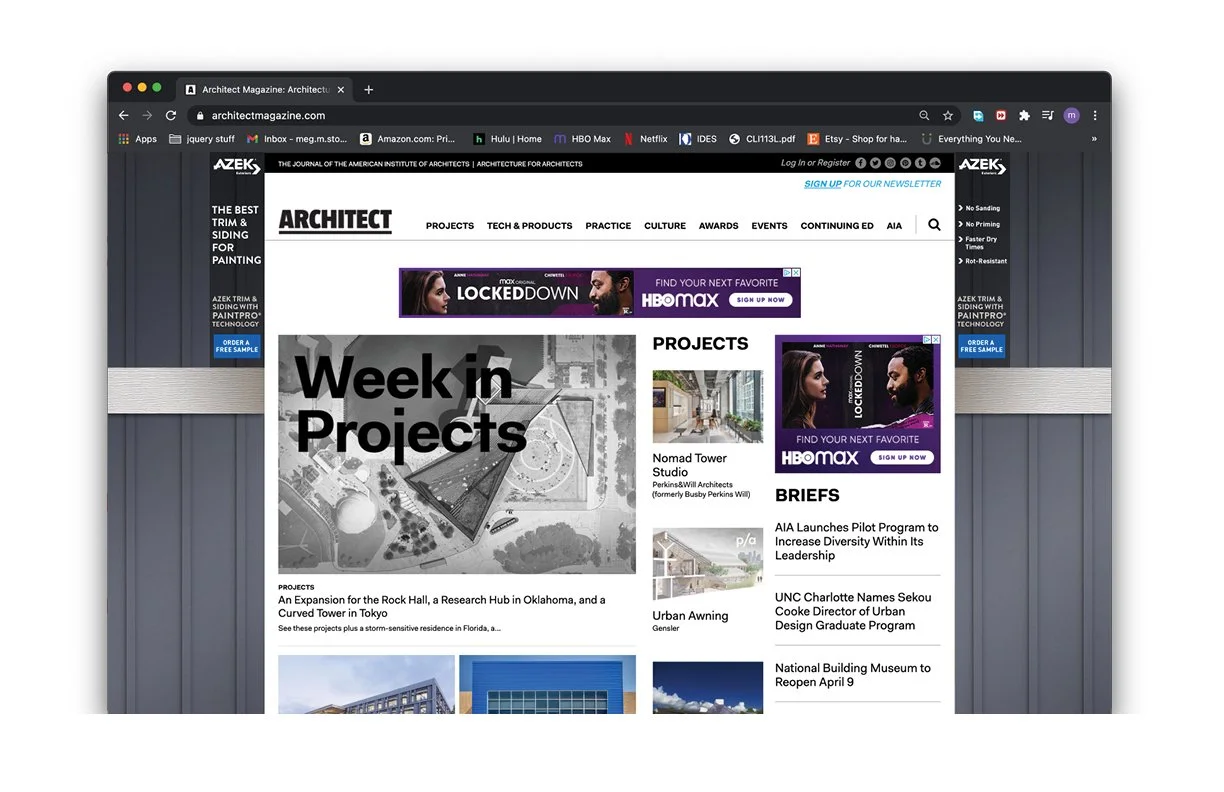
Task: Open the Amazon.com bookmark
Action: pos(408,139)
